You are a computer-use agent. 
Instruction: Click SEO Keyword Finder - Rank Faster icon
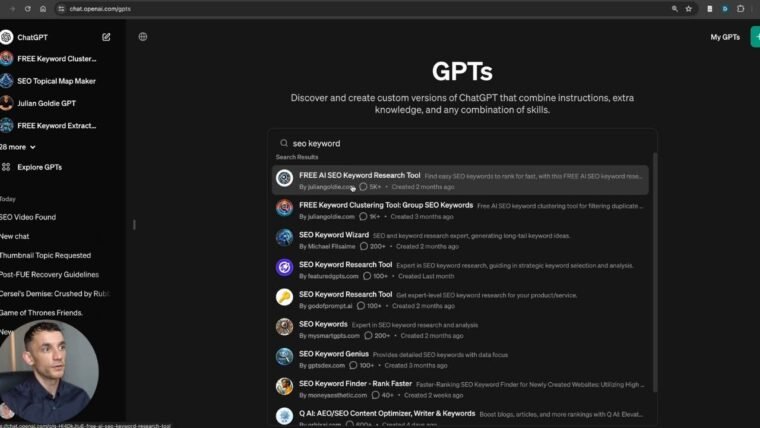pyautogui.click(x=285, y=386)
